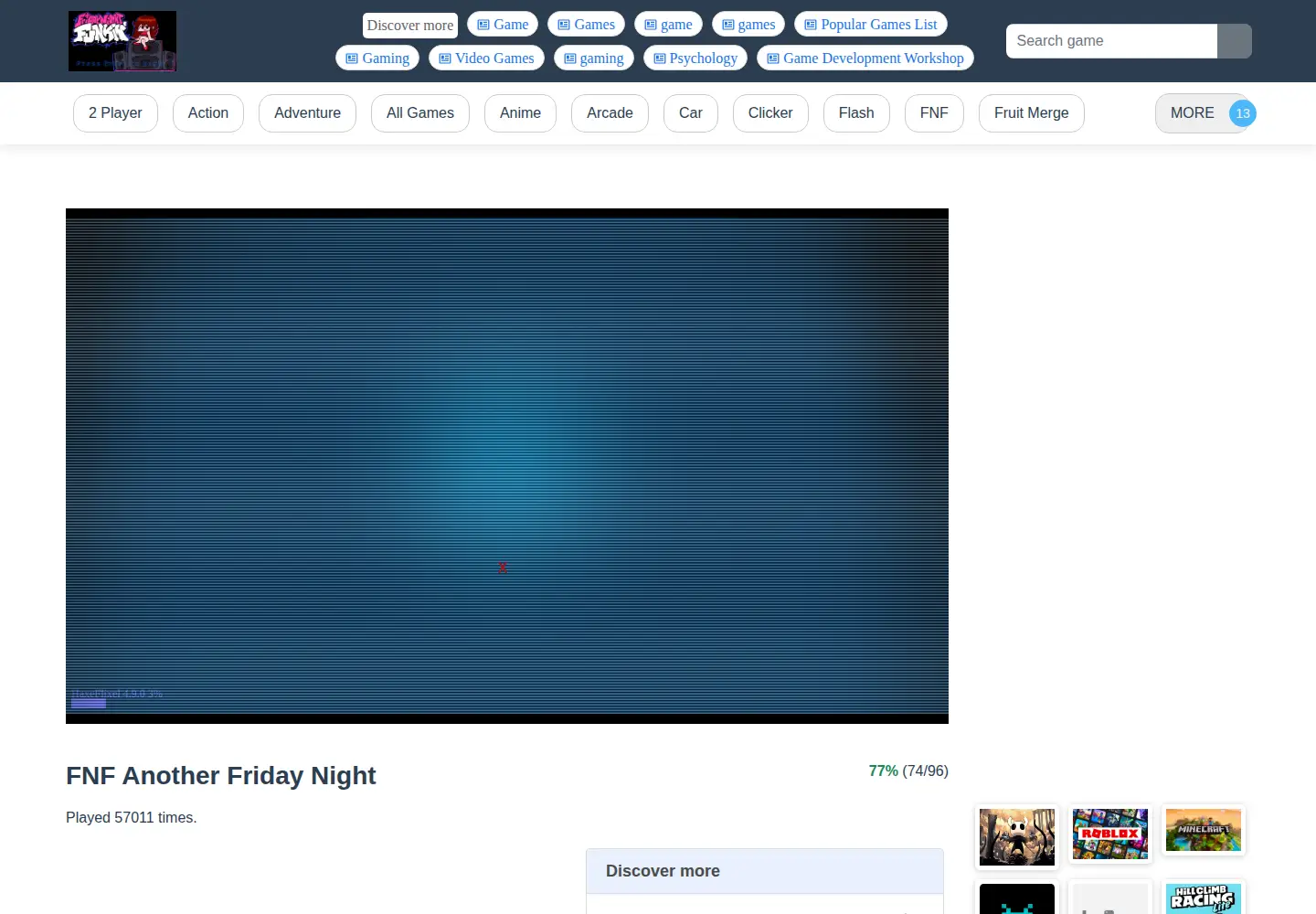Click the HaxeFlixel loading progress bar
This screenshot has width=1316, height=914.
pos(89,704)
